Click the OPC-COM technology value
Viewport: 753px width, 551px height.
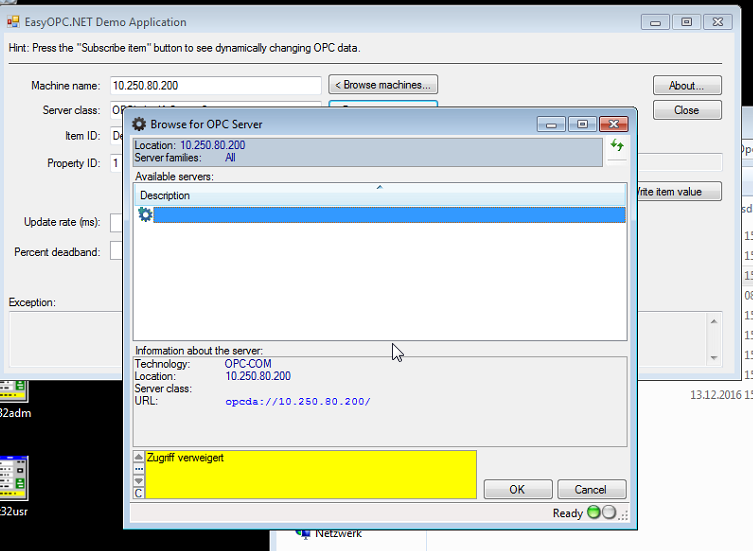click(248, 364)
